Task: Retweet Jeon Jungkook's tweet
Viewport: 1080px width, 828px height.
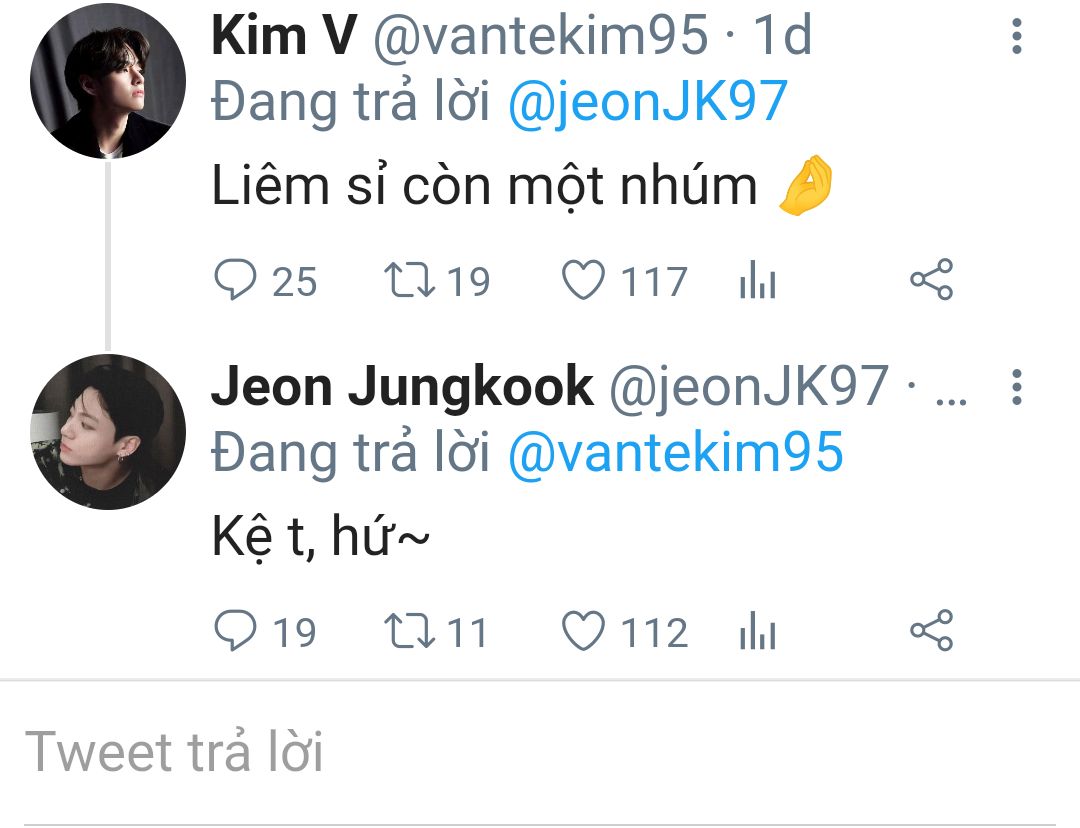Action: [409, 630]
